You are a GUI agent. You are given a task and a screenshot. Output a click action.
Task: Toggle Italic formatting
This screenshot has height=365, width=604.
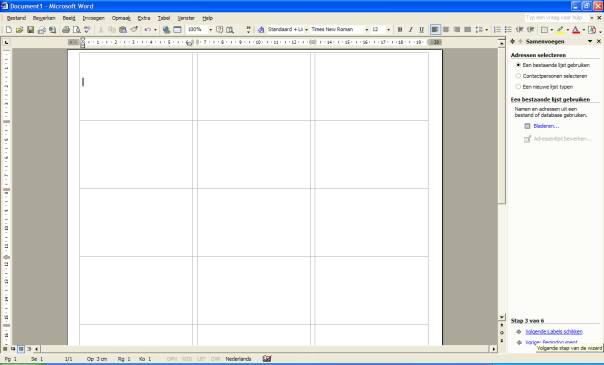411,30
